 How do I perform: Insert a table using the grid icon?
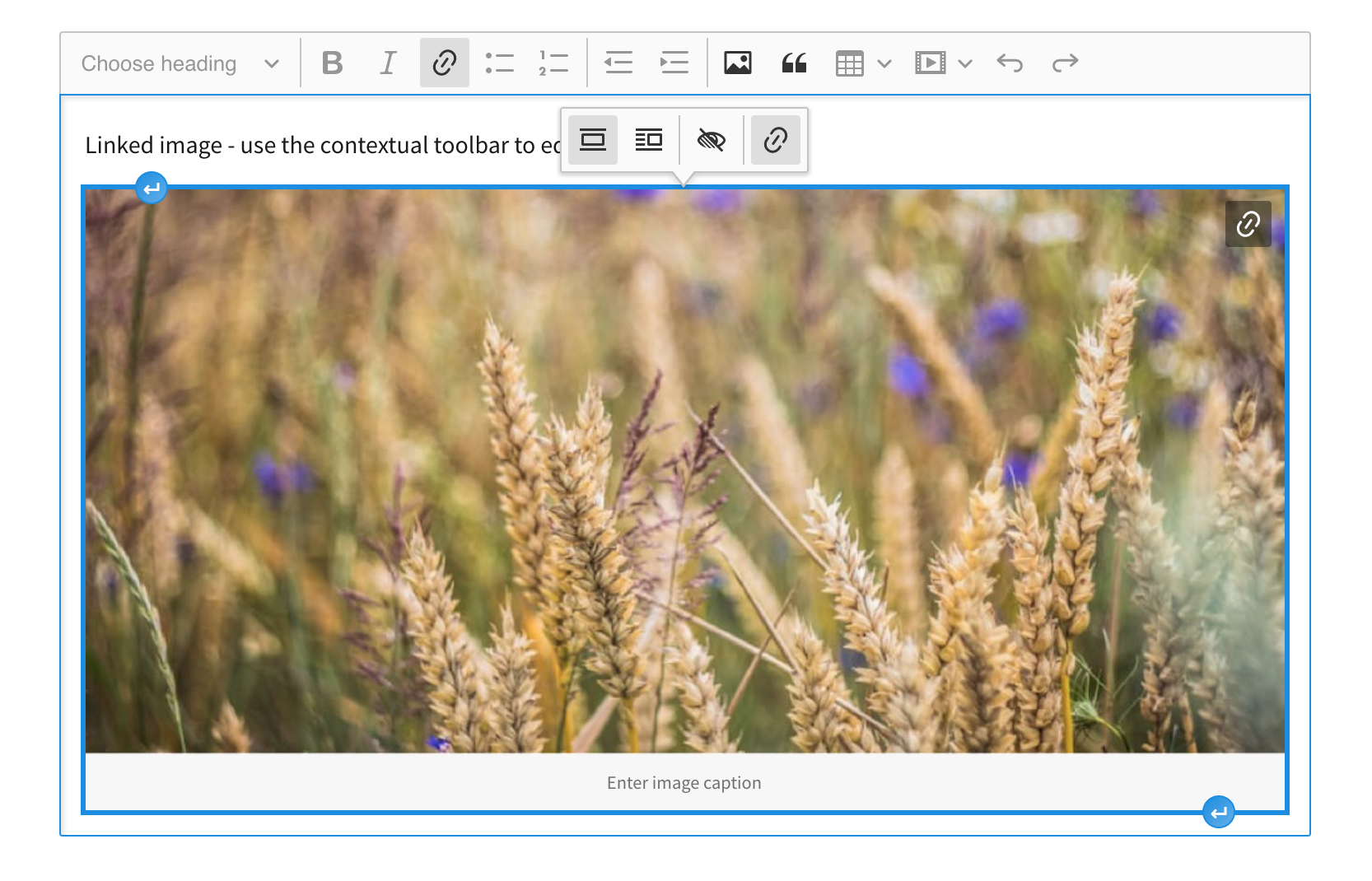click(x=849, y=63)
